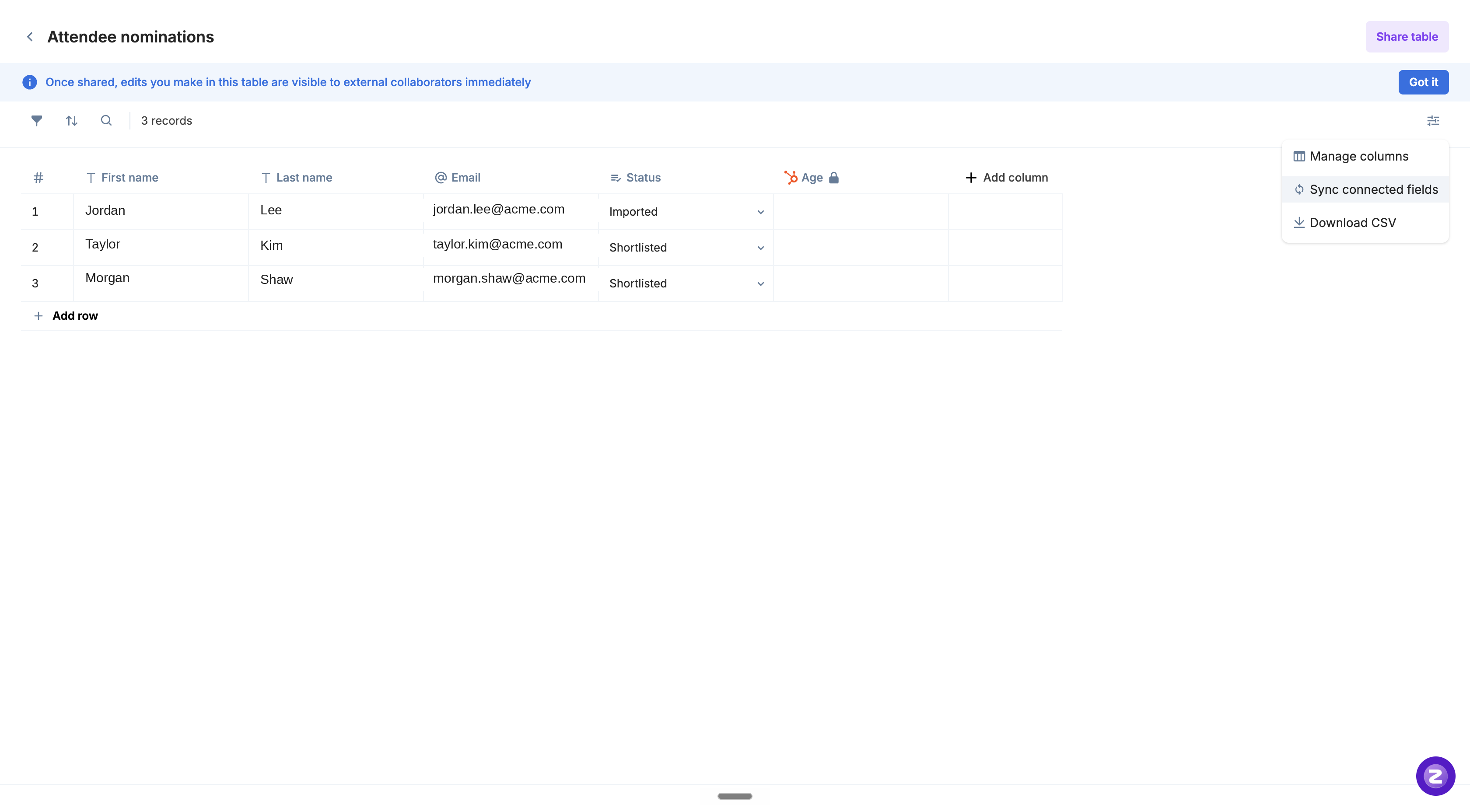1470x812 pixels.
Task: Click the plus icon next to Add column
Action: tap(971, 178)
